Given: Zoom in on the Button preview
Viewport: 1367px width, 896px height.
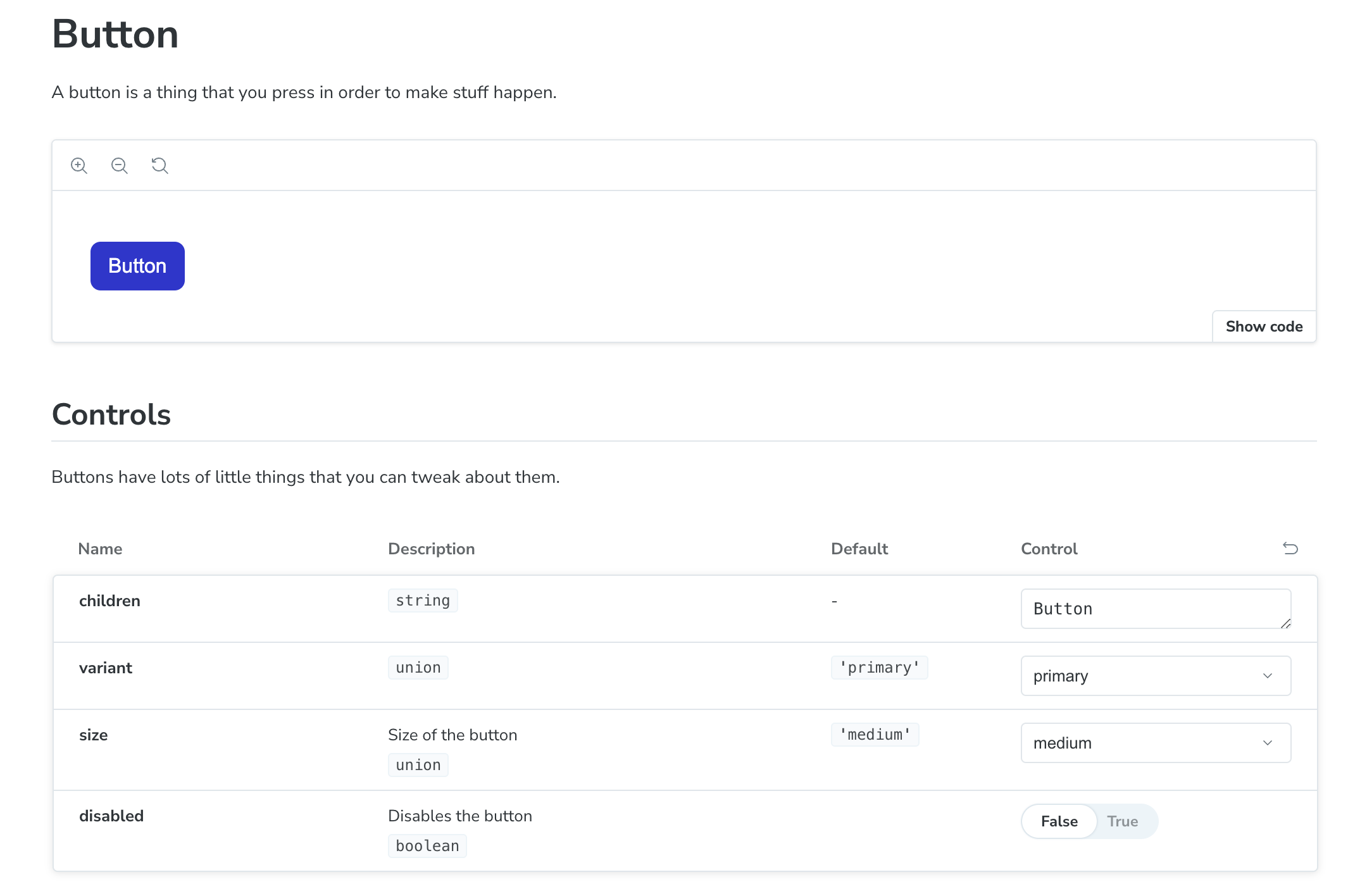Looking at the screenshot, I should (78, 165).
